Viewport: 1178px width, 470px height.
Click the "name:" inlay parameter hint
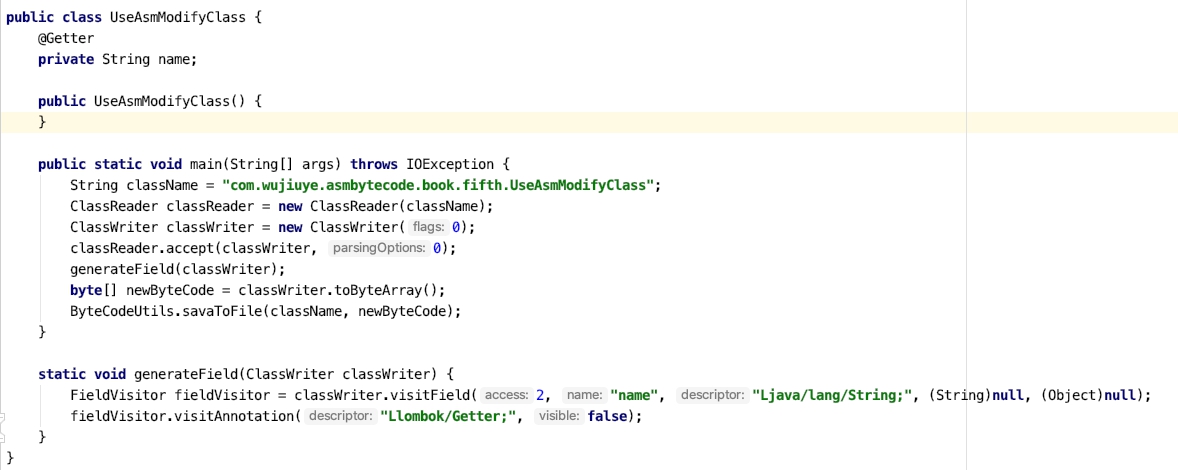coord(584,395)
